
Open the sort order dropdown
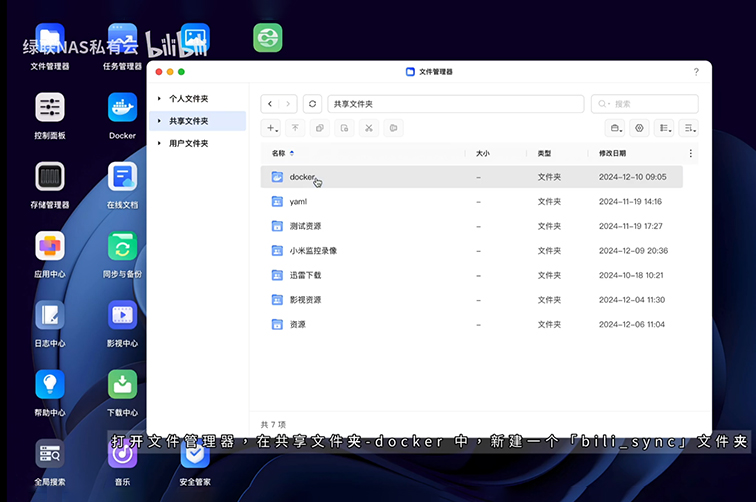click(689, 128)
